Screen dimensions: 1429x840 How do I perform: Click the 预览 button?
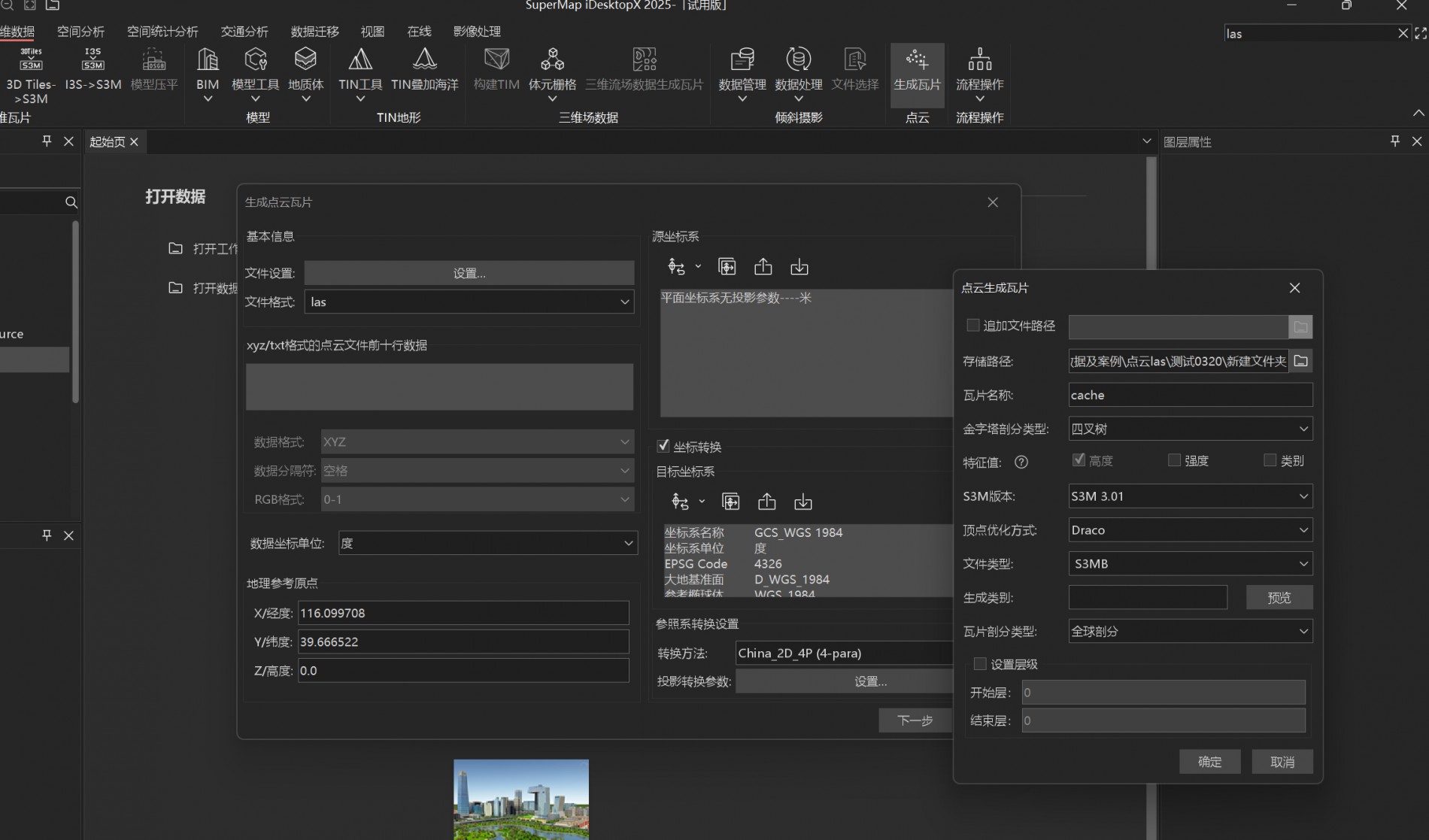1279,598
